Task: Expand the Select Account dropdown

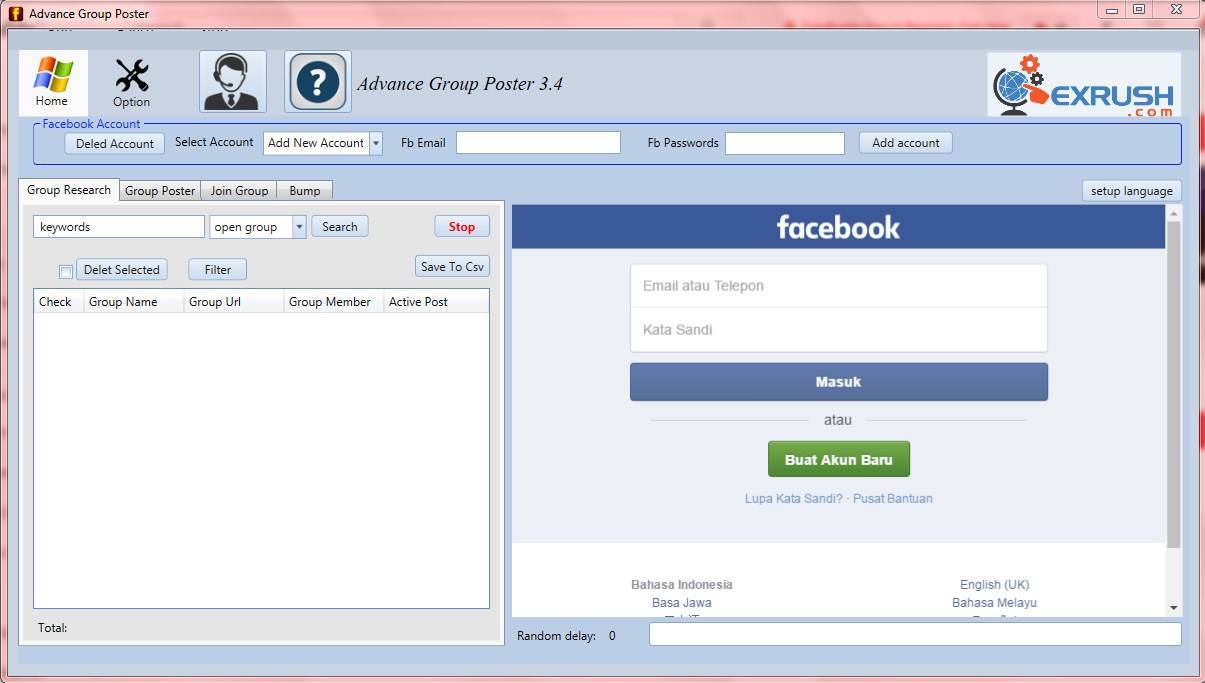Action: pos(376,143)
